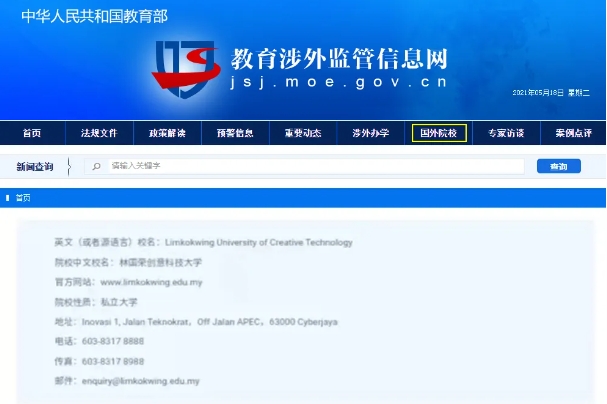Viewport: 607px width, 404px height.
Task: Click website www.limkokwing.edu.my
Action: (x=151, y=282)
